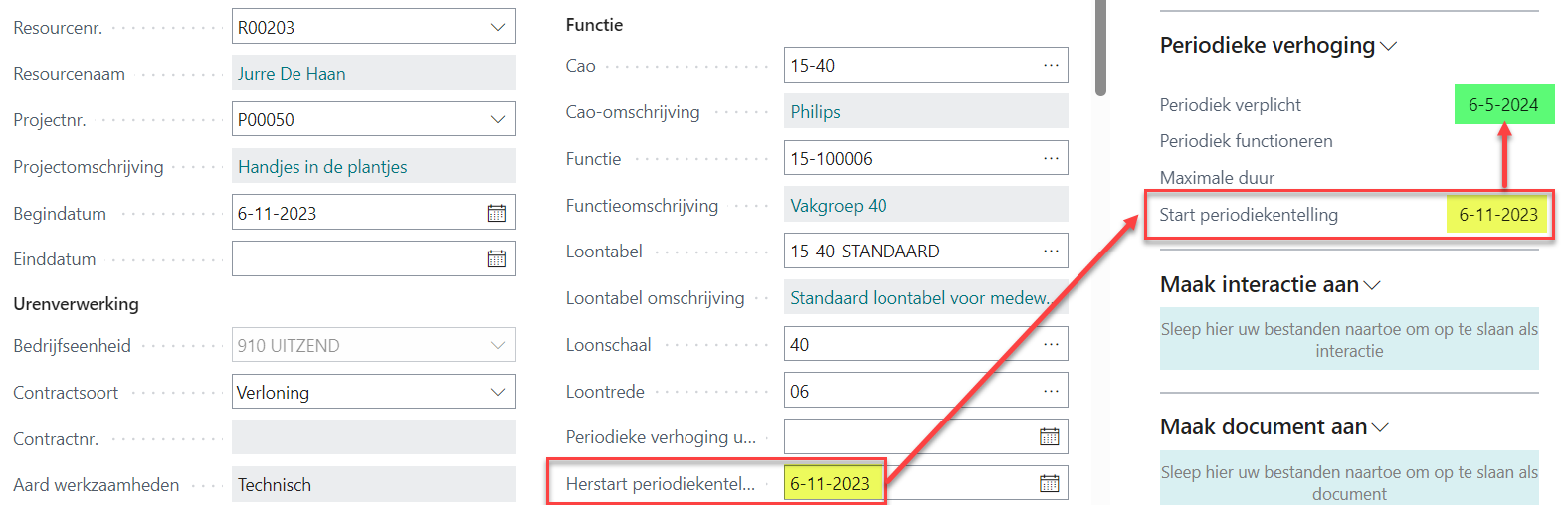The image size is (1568, 505).
Task: Open the Loontrede lookup ellipsis
Action: coord(1051,391)
